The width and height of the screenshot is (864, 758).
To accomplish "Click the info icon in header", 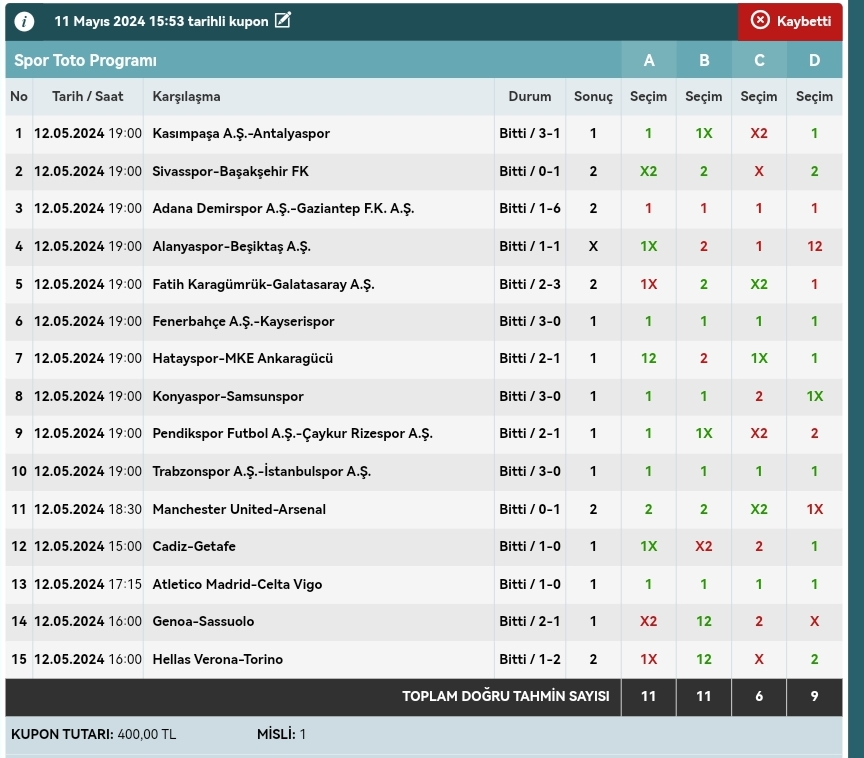I will click(x=24, y=21).
